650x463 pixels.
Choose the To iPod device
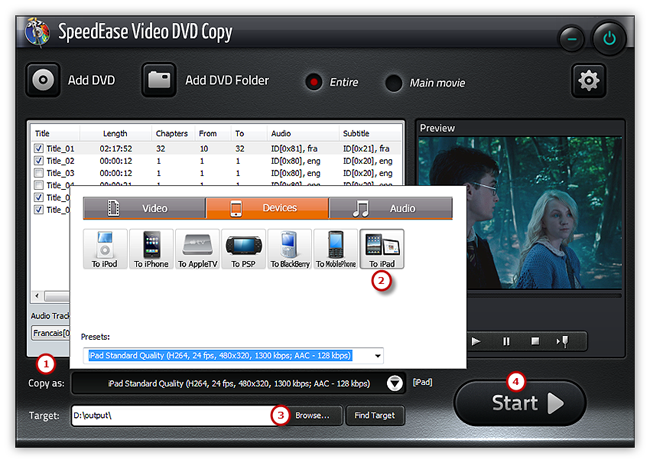[x=105, y=249]
